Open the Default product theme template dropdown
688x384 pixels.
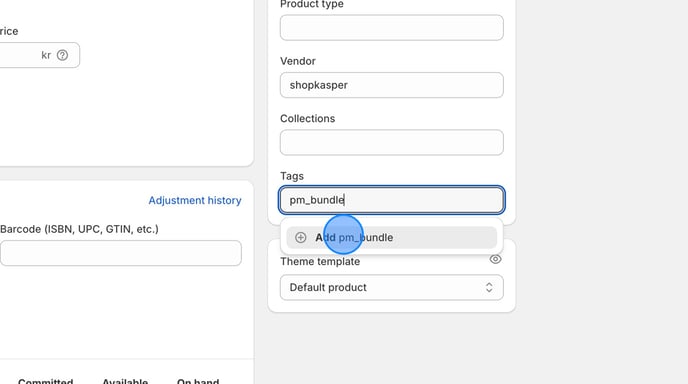click(x=391, y=287)
